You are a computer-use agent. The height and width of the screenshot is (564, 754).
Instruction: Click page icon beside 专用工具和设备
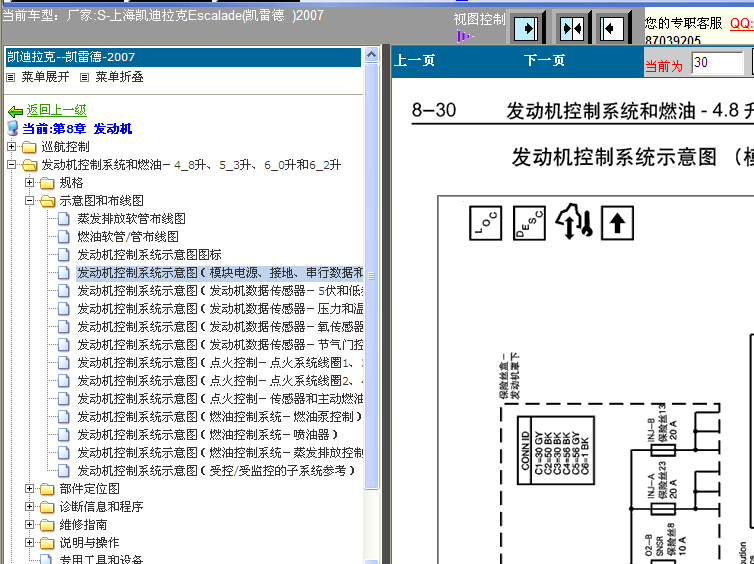point(46,559)
